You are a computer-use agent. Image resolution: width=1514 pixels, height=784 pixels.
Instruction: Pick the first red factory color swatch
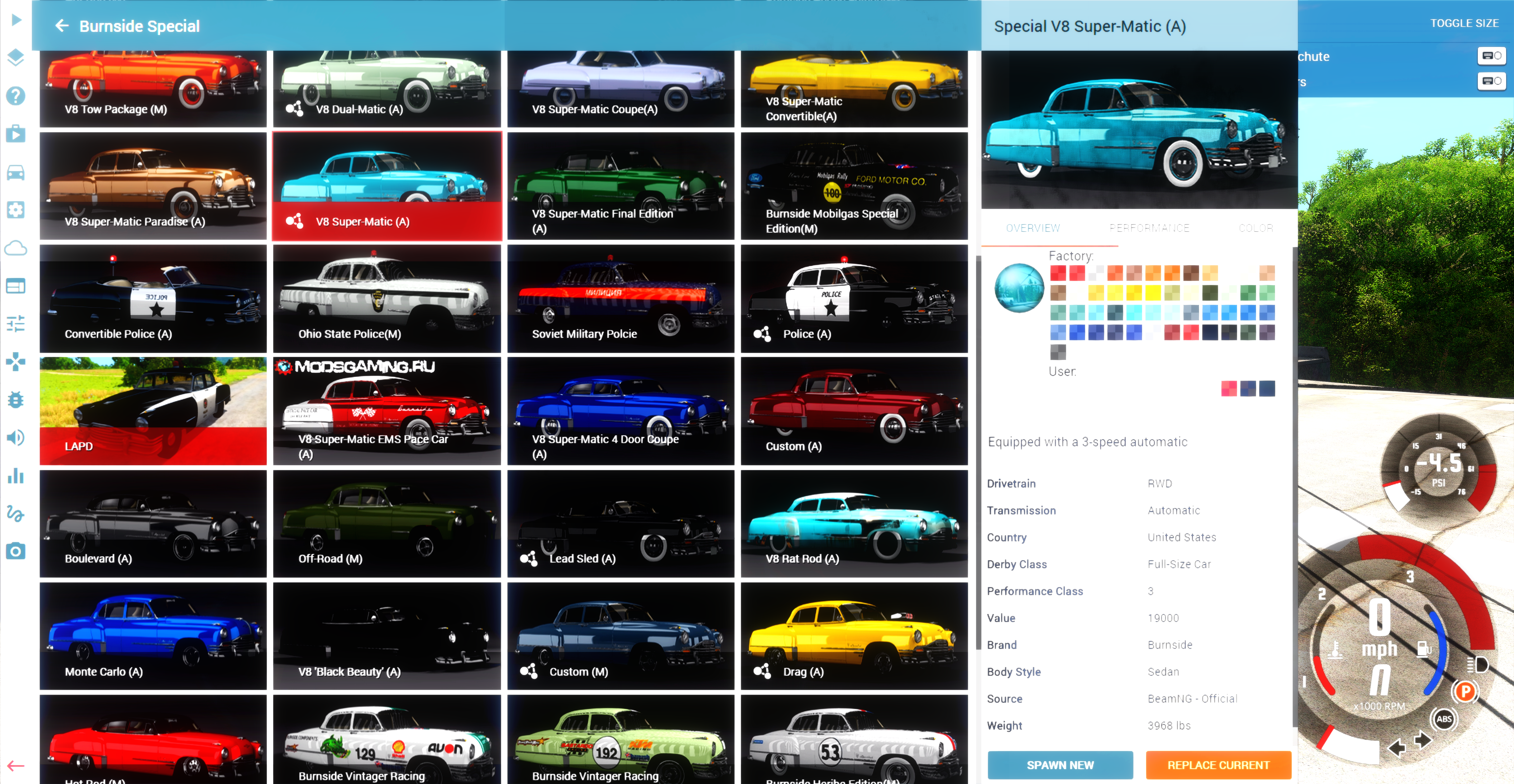tap(1057, 273)
